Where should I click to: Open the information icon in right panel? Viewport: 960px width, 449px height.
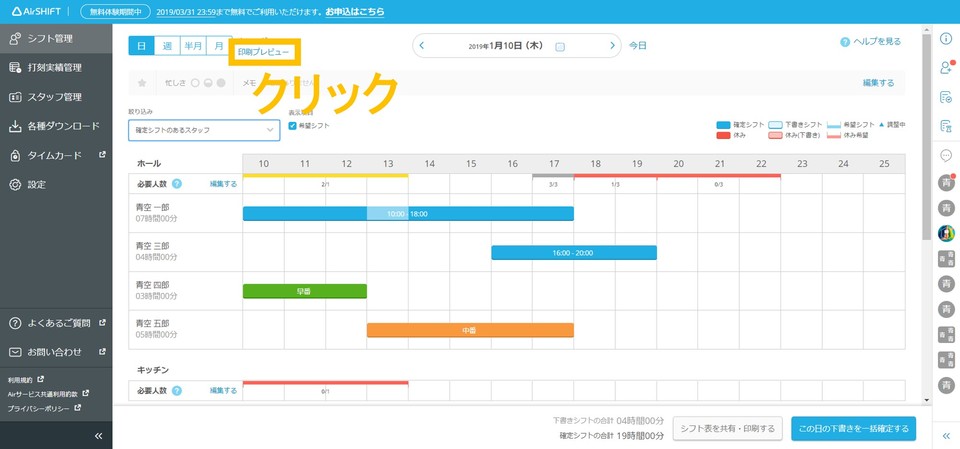point(946,38)
